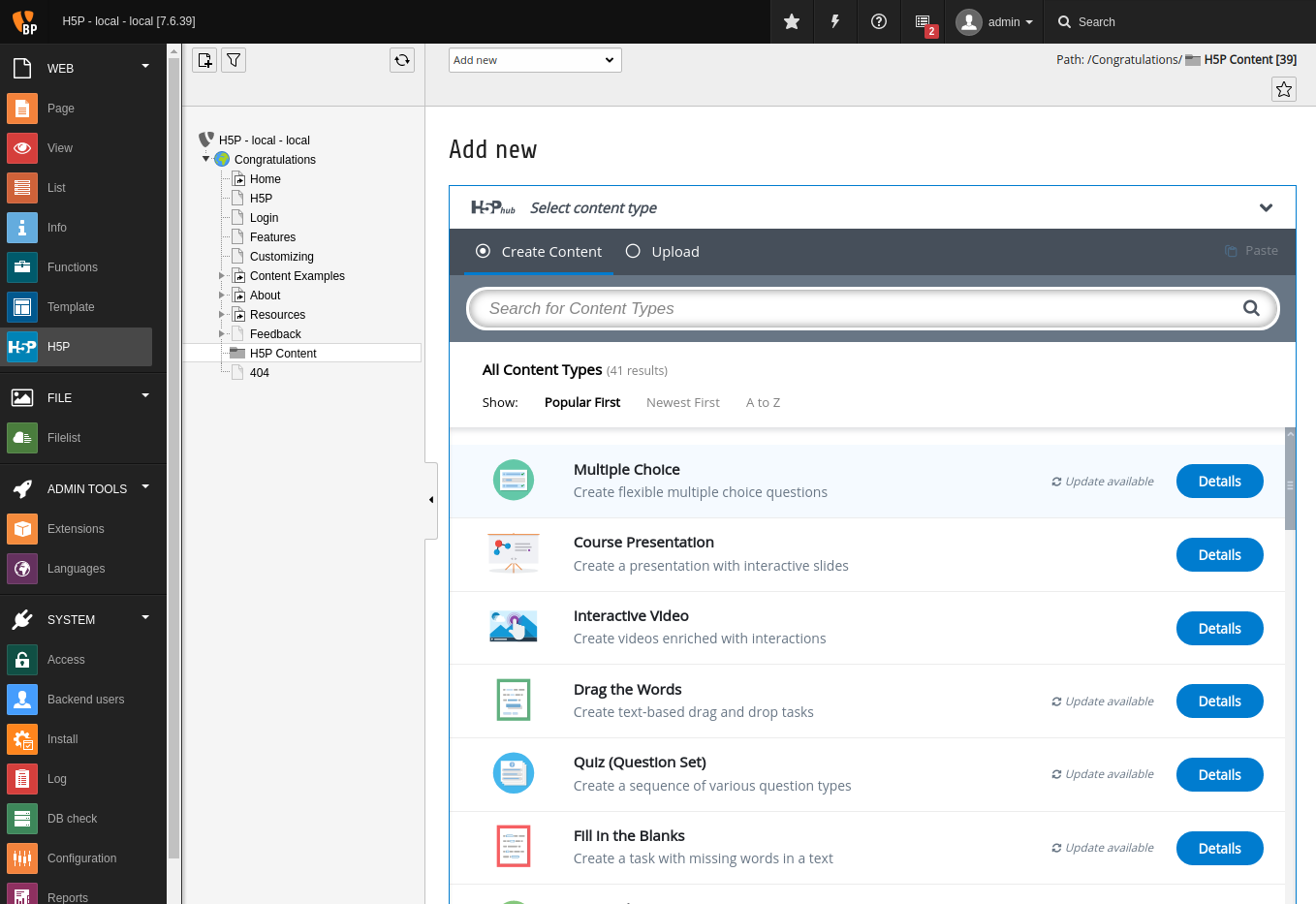Viewport: 1316px width, 904px height.
Task: Click the search magnifier in content types field
Action: pyautogui.click(x=1251, y=308)
